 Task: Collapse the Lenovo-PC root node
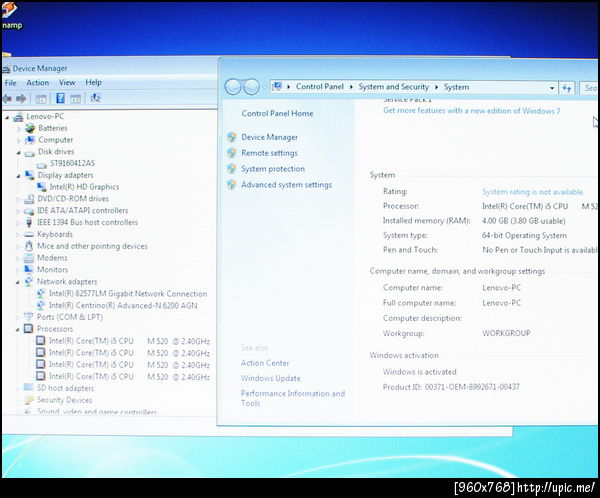coord(7,117)
